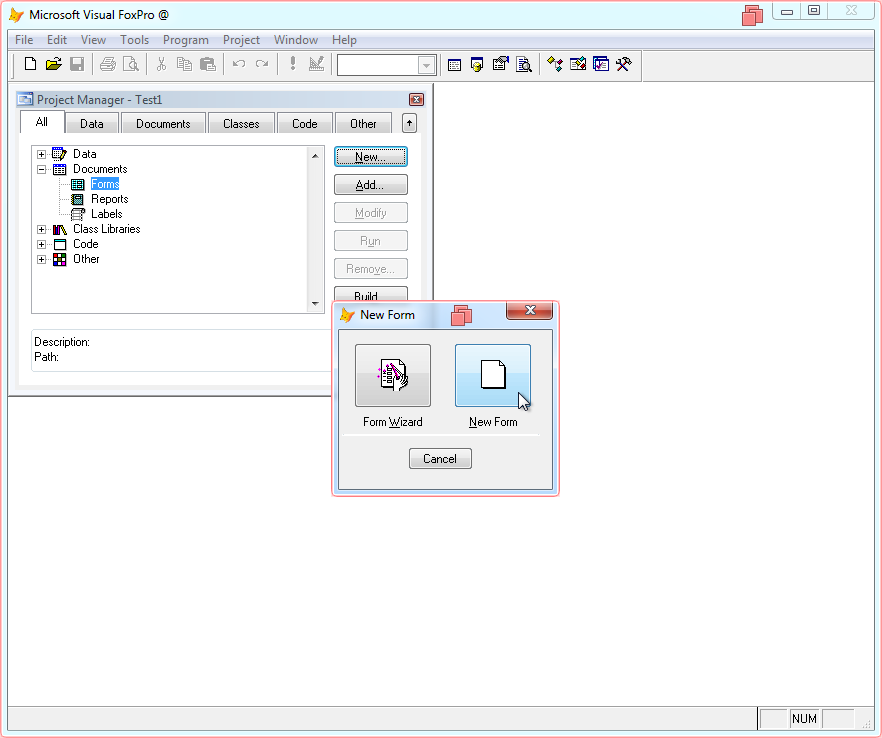882x738 pixels.
Task: Select Reports in the project tree
Action: tap(110, 199)
